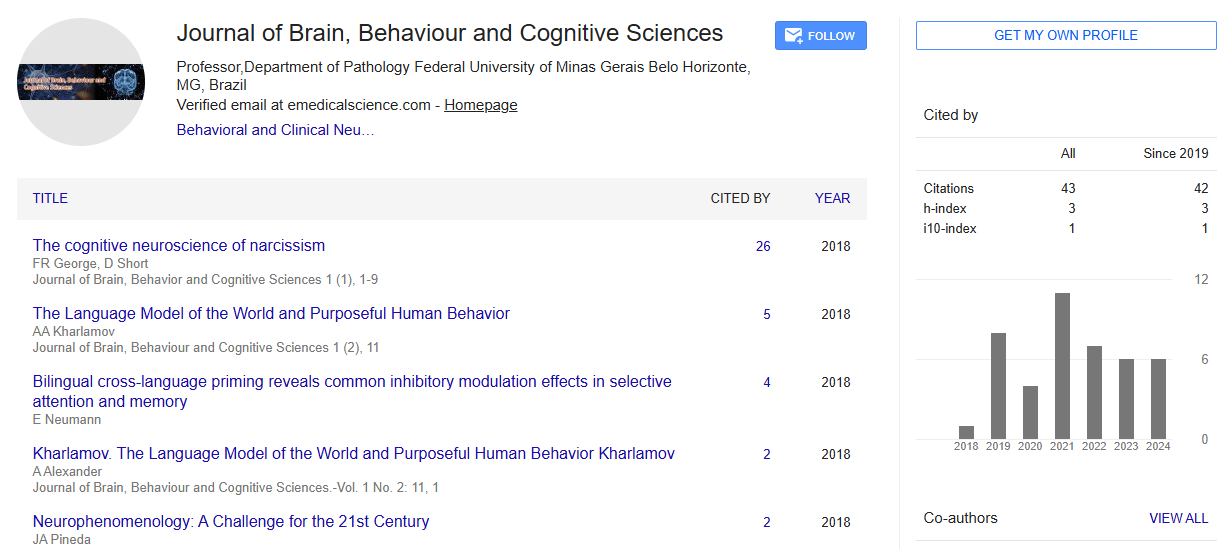1224x549 pixels.
Task: Open the Behavioral and Clinical Neu… interest link
Action: (x=275, y=130)
